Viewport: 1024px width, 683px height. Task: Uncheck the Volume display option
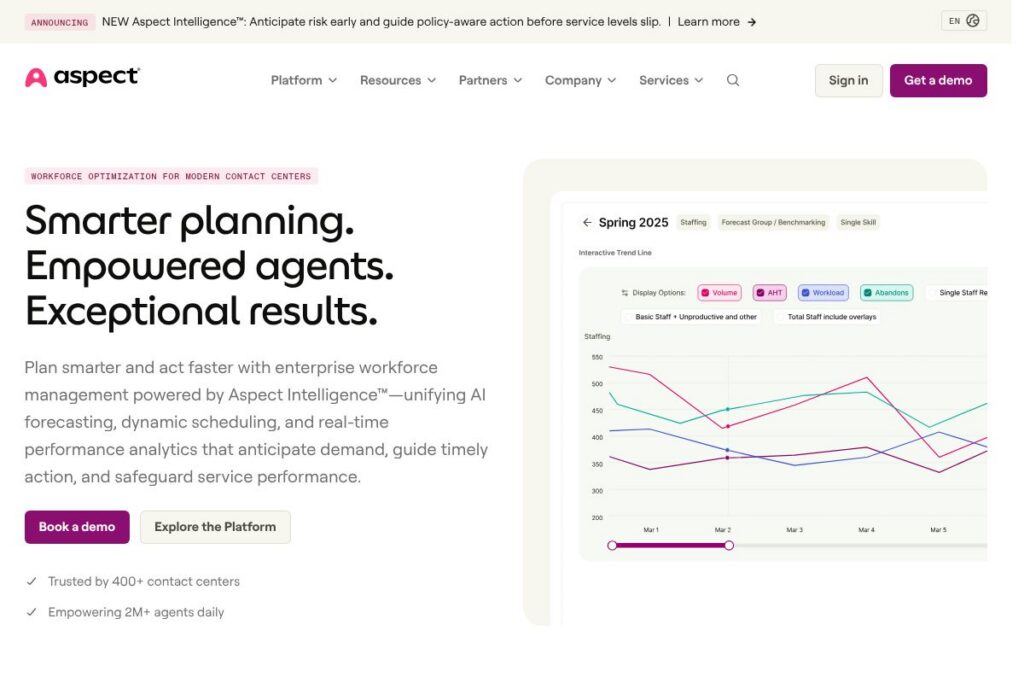click(x=706, y=293)
